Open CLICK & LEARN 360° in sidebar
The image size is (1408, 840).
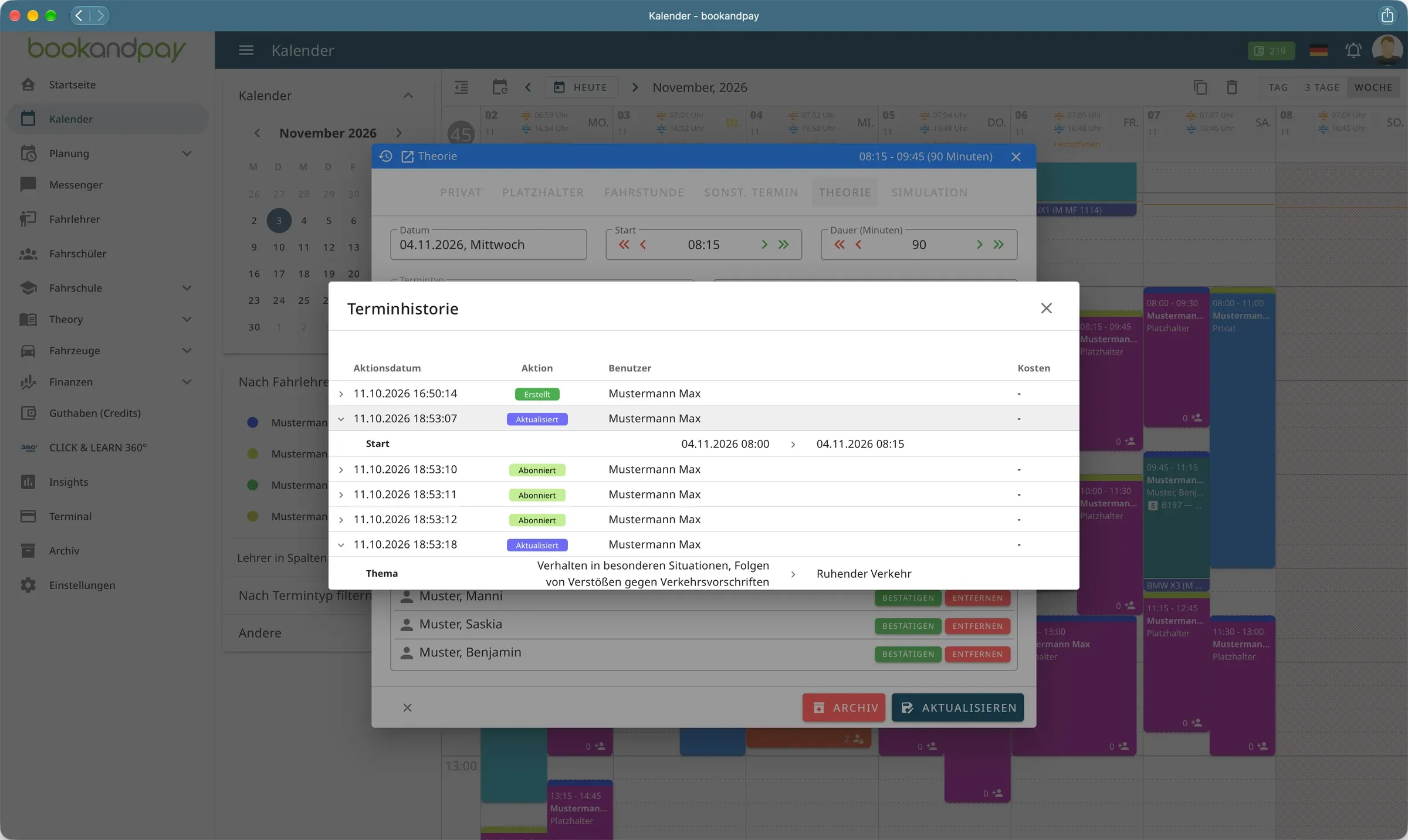point(107,448)
